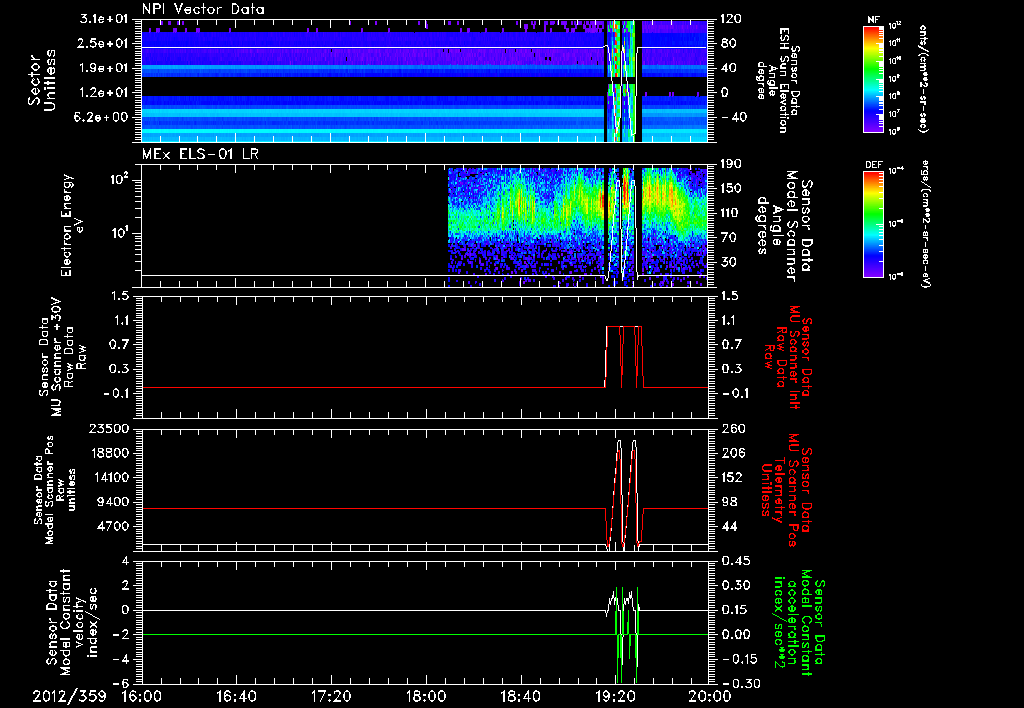Click the -6 velocity tick value
This screenshot has width=1024, height=708.
pyautogui.click(x=121, y=683)
